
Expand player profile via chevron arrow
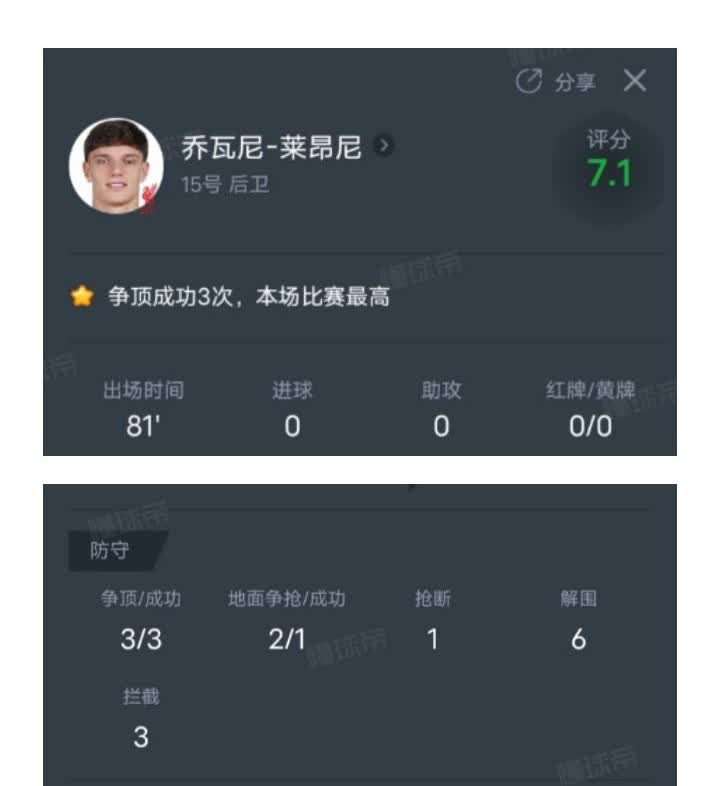click(384, 146)
